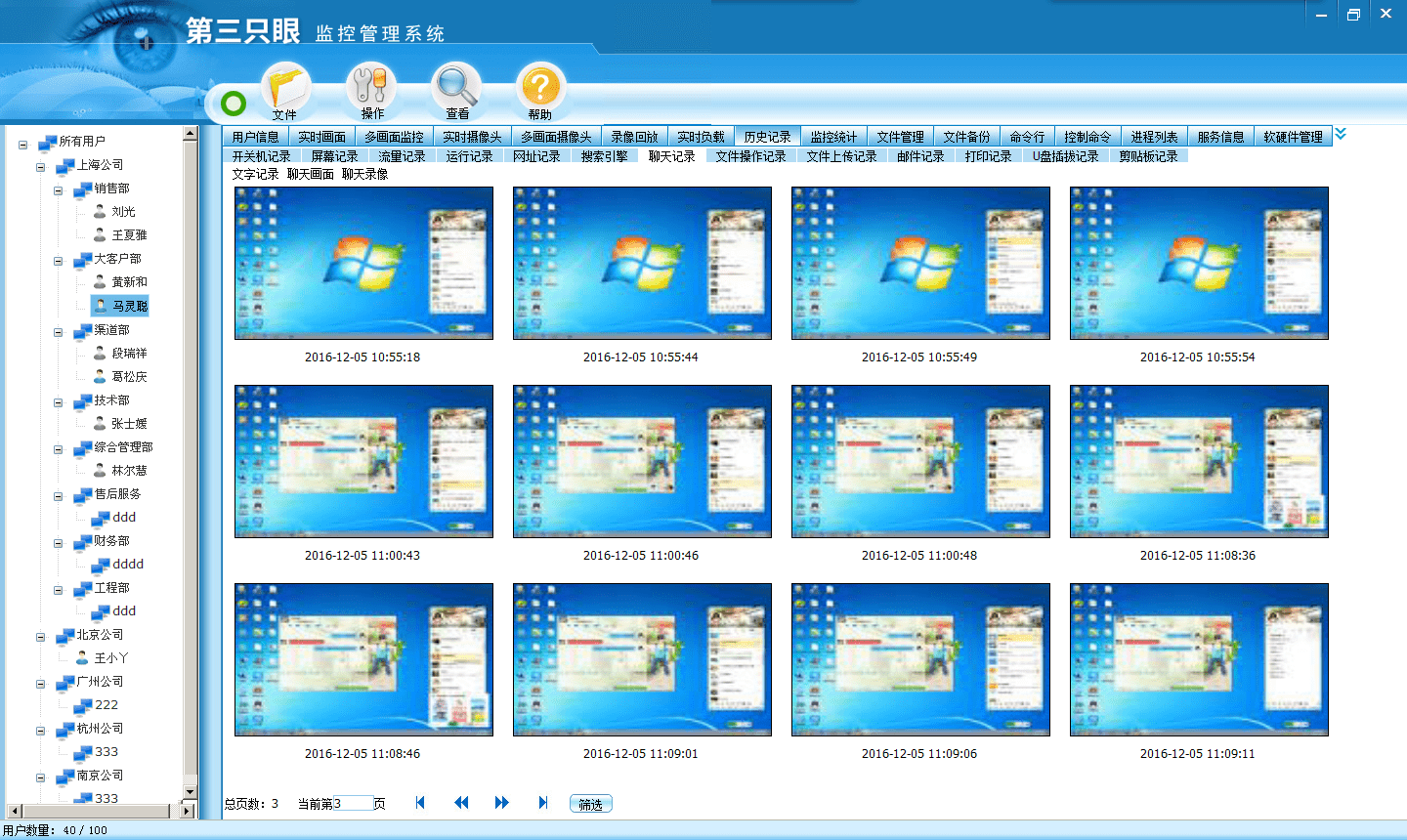The image size is (1407, 840).
Task: Click the user icon beside 黄新和
Action: click(100, 281)
